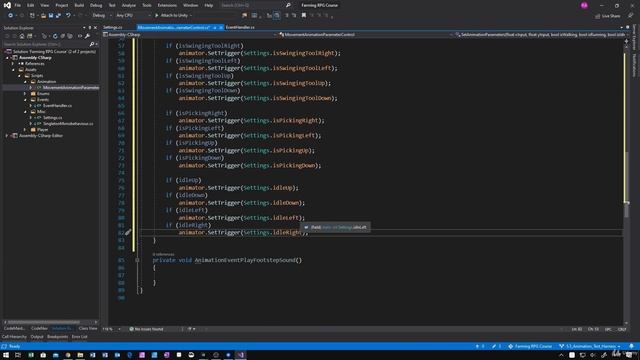Switch to the Settings.cs editor tab

click(113, 27)
